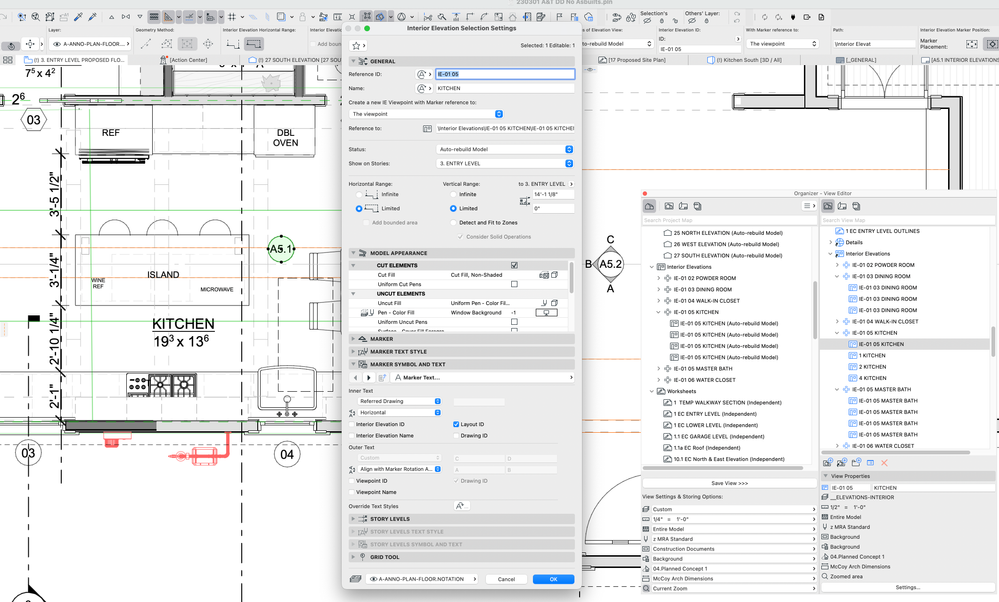Open the Status Auto-rebuild Model dropdown

coord(504,149)
